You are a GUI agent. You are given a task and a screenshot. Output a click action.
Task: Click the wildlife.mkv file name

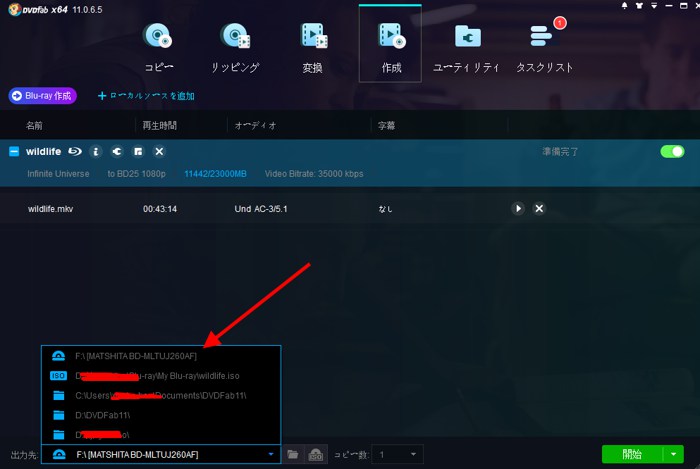[x=50, y=209]
